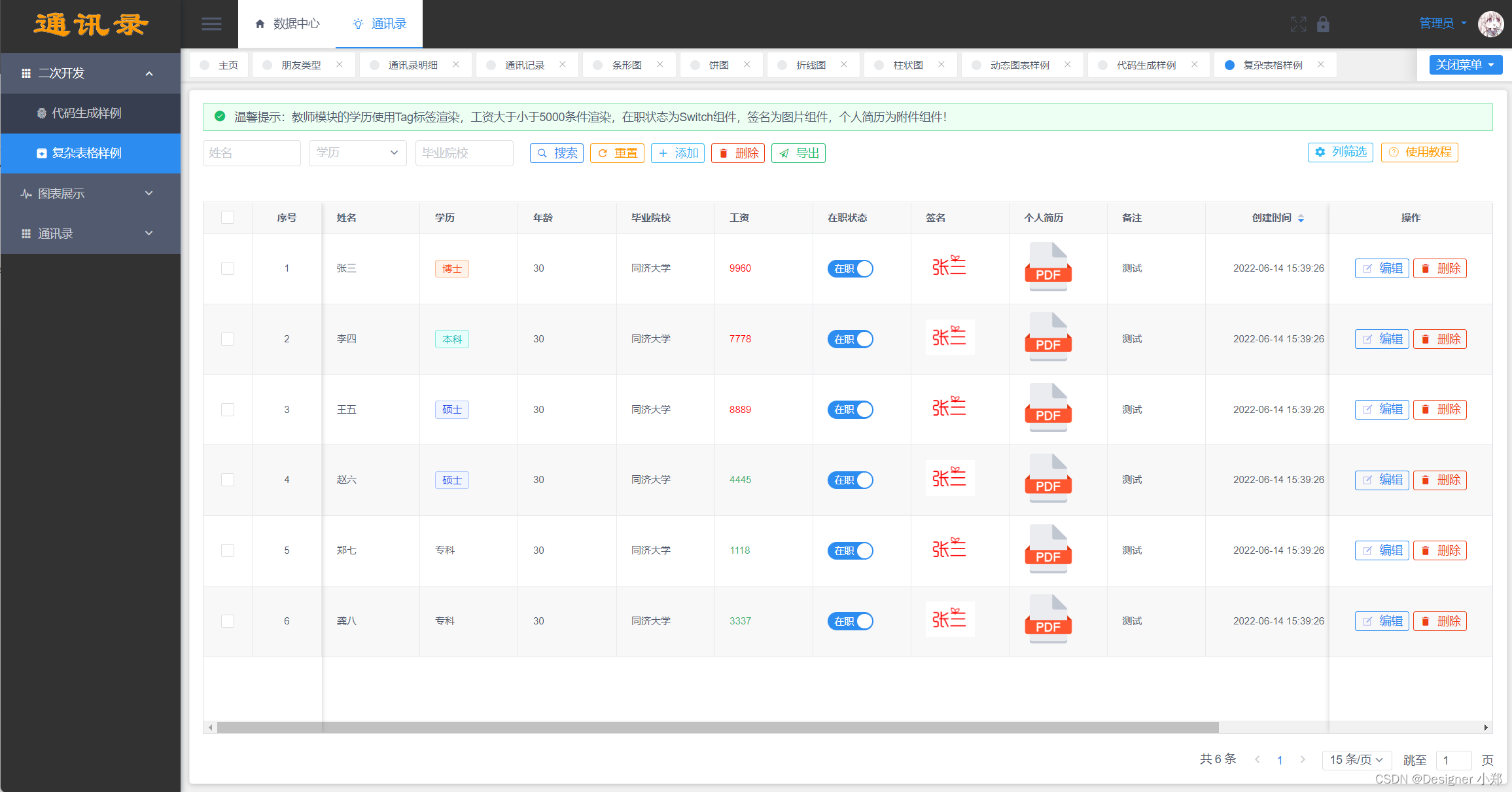Open the PDF attachment for 张三
Screen dimensions: 1512x792
click(1047, 268)
